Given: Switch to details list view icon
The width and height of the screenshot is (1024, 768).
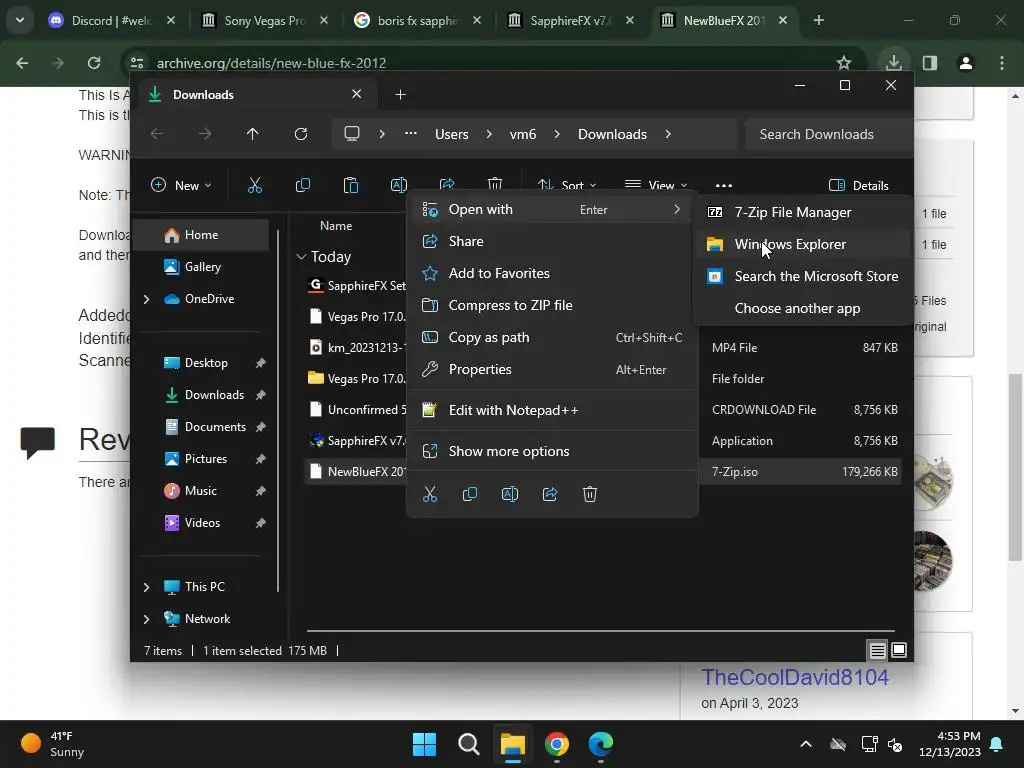Looking at the screenshot, I should (877, 650).
